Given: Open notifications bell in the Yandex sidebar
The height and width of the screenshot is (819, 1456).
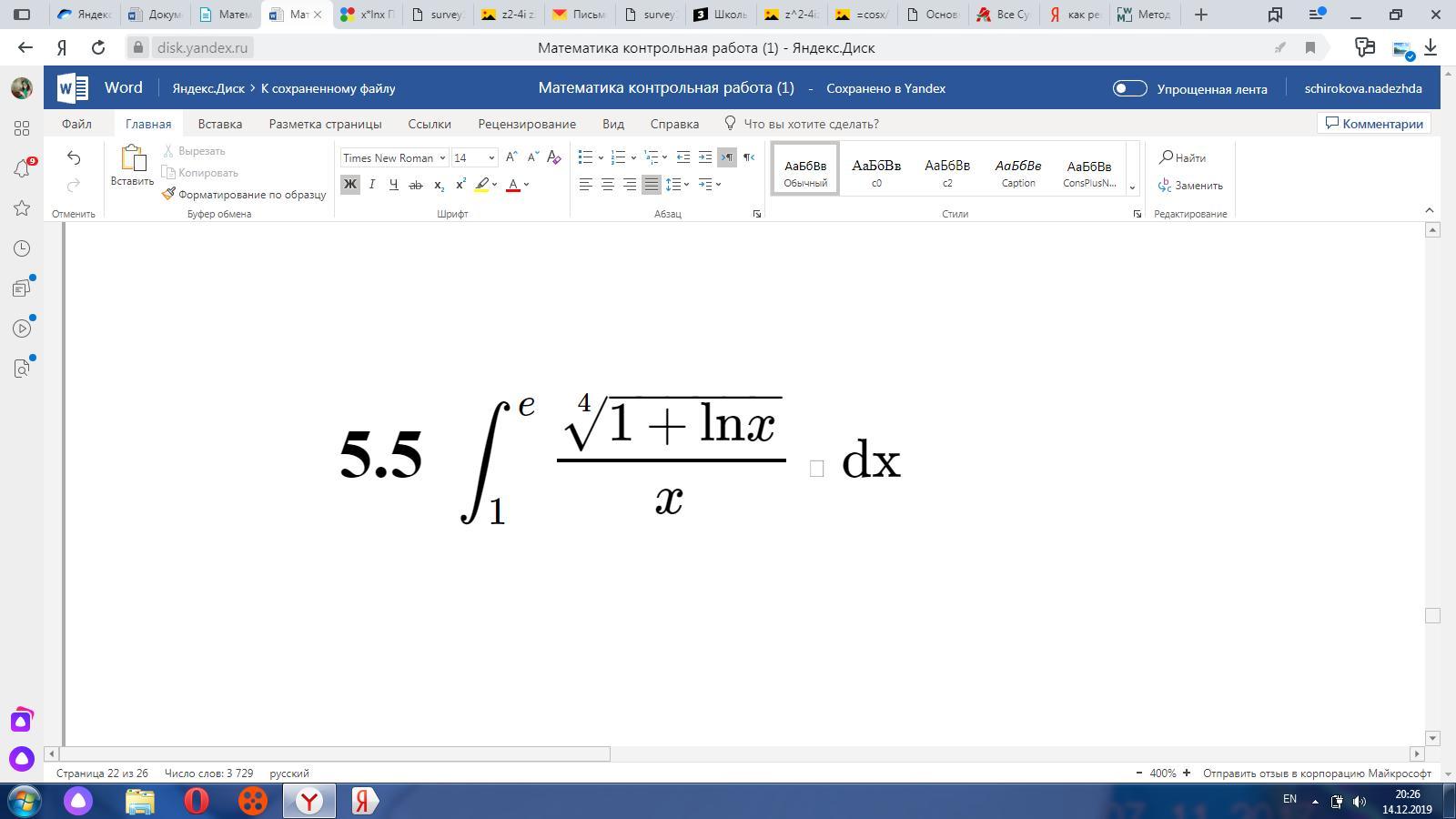Looking at the screenshot, I should (22, 168).
